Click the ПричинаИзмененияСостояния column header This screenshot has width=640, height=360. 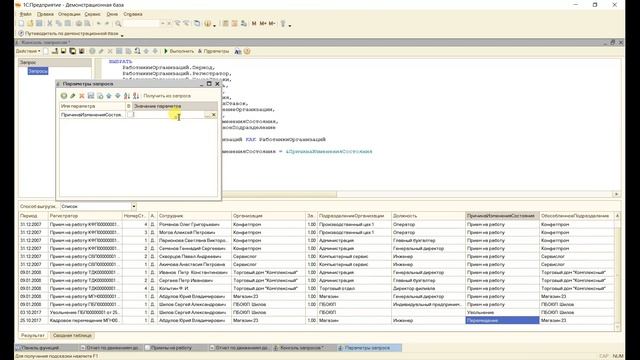click(x=502, y=216)
